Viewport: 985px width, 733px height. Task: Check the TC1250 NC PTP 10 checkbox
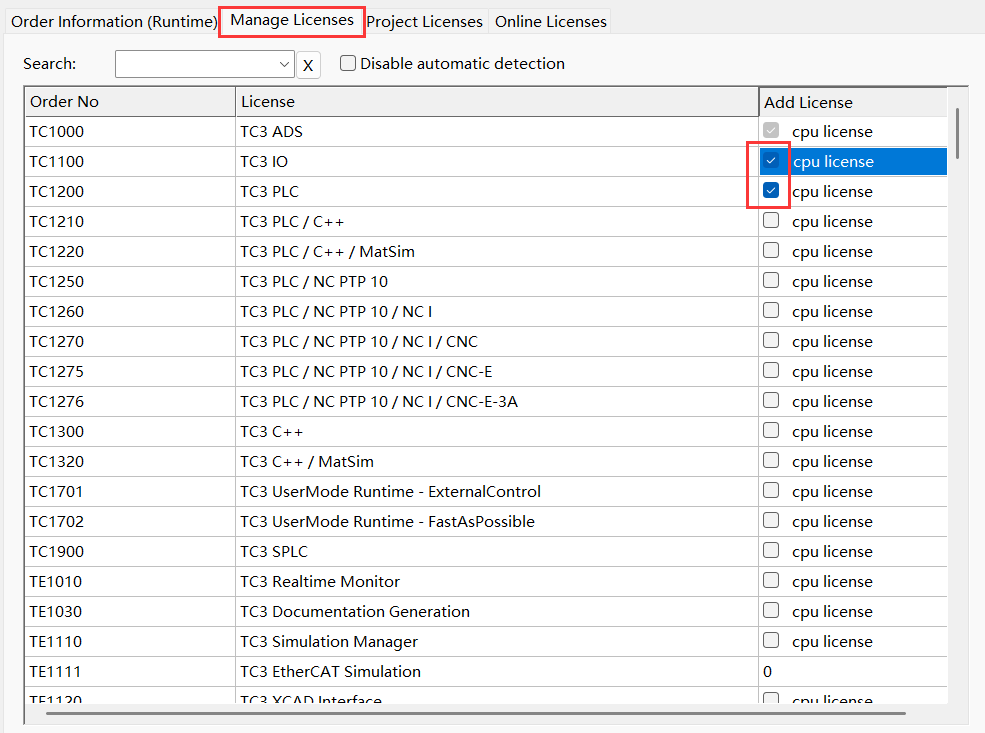click(x=771, y=280)
